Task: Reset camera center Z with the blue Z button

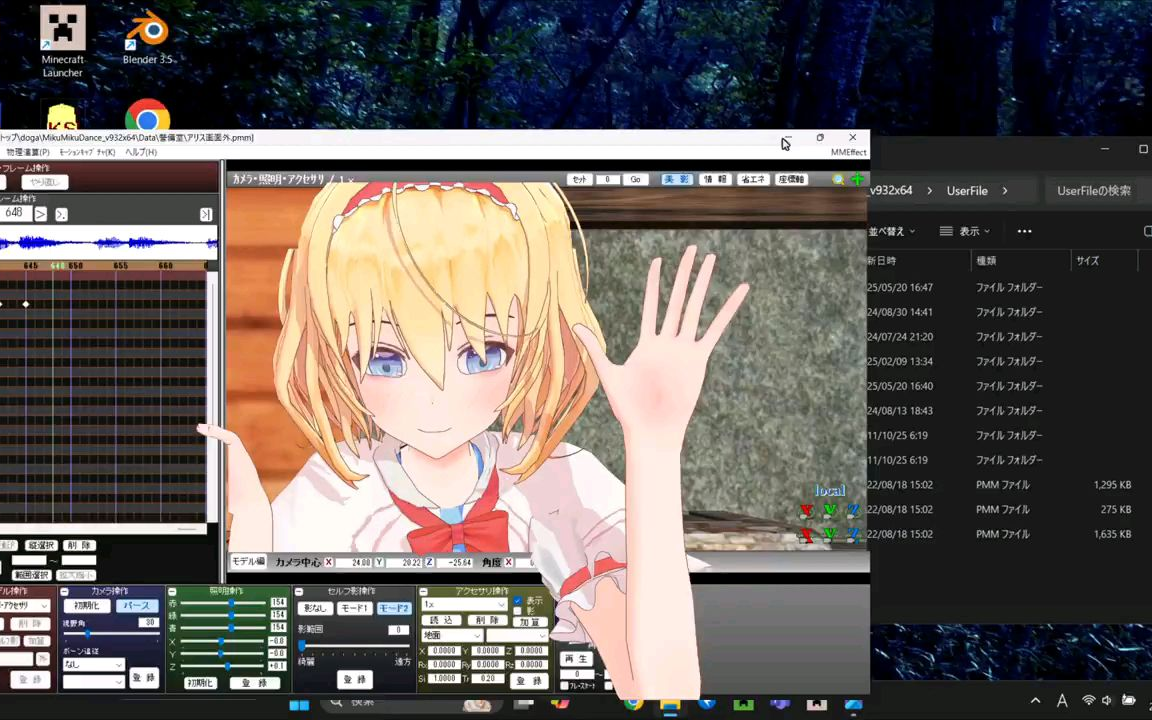Action: pyautogui.click(x=429, y=562)
